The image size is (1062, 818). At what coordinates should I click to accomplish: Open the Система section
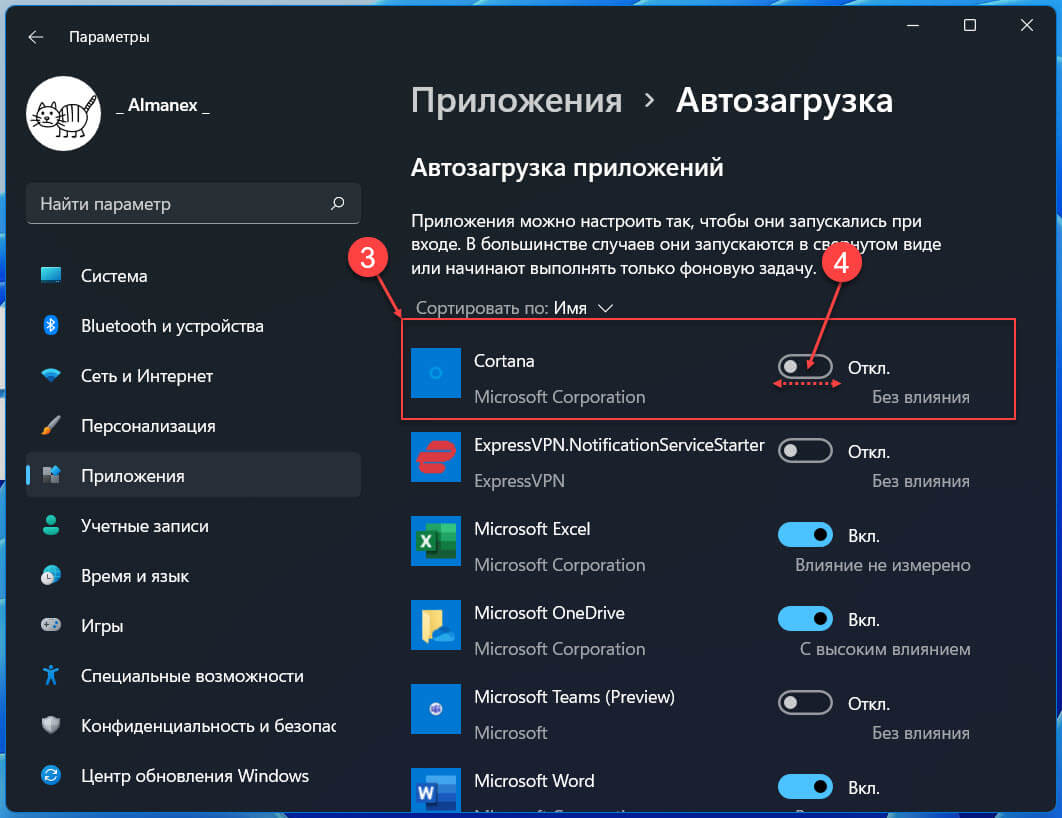coord(193,276)
